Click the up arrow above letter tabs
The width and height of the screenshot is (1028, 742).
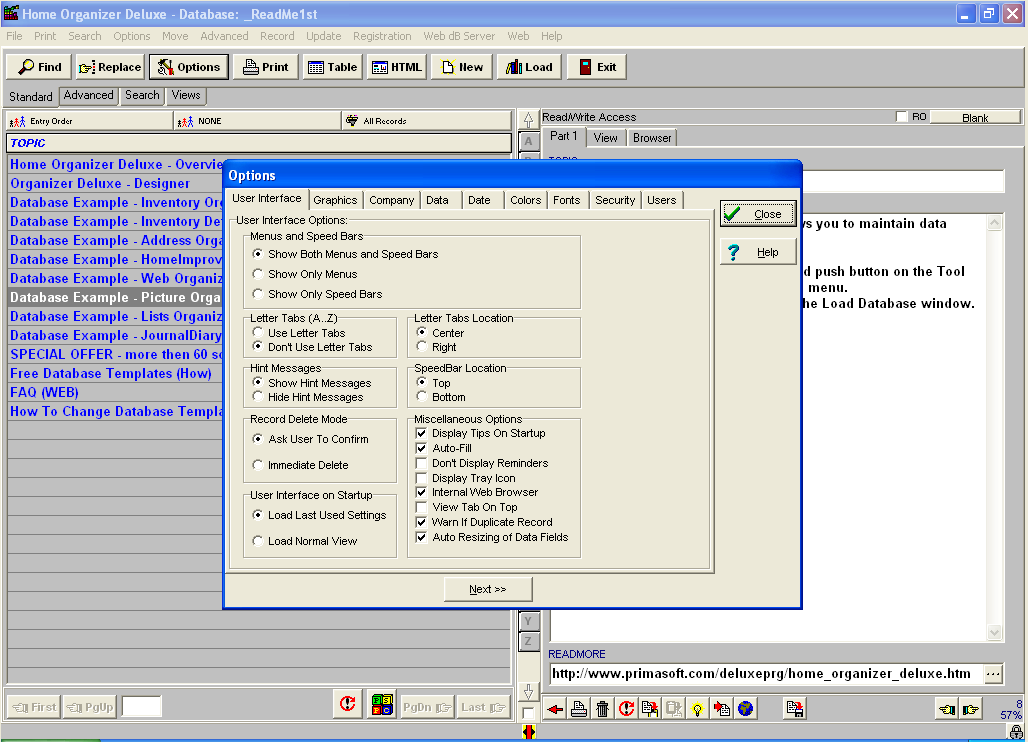click(528, 120)
